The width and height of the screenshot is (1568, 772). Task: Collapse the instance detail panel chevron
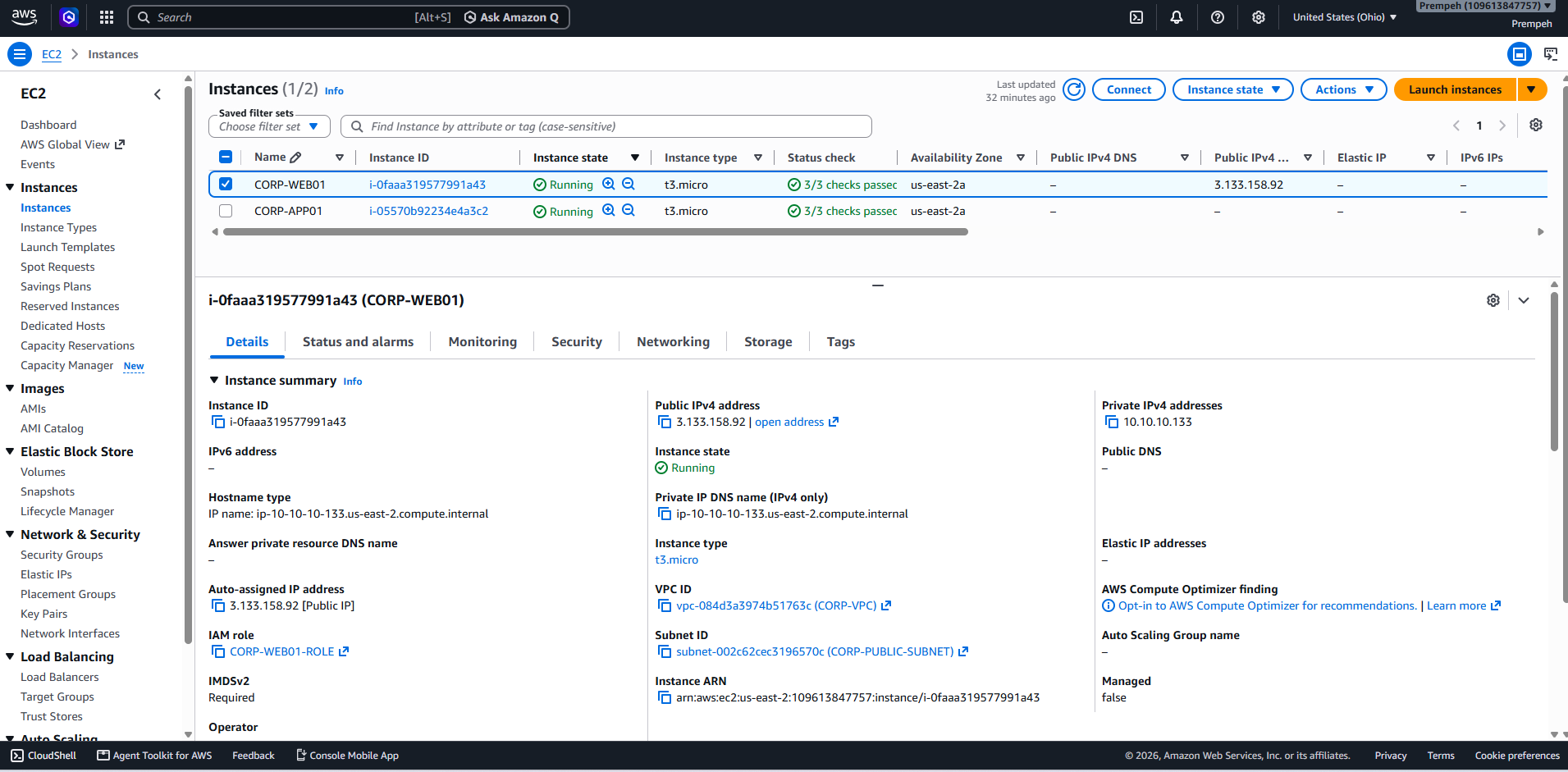(1524, 300)
